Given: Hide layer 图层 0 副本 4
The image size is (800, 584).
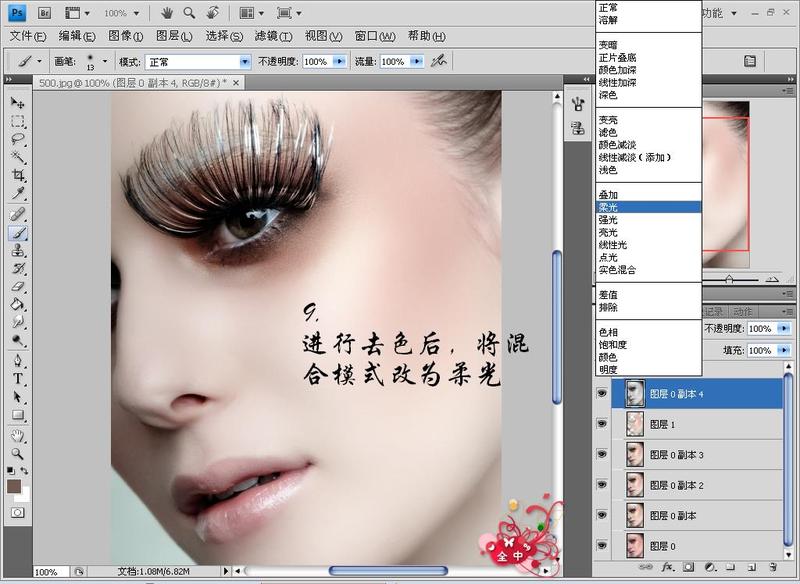Looking at the screenshot, I should [x=602, y=393].
